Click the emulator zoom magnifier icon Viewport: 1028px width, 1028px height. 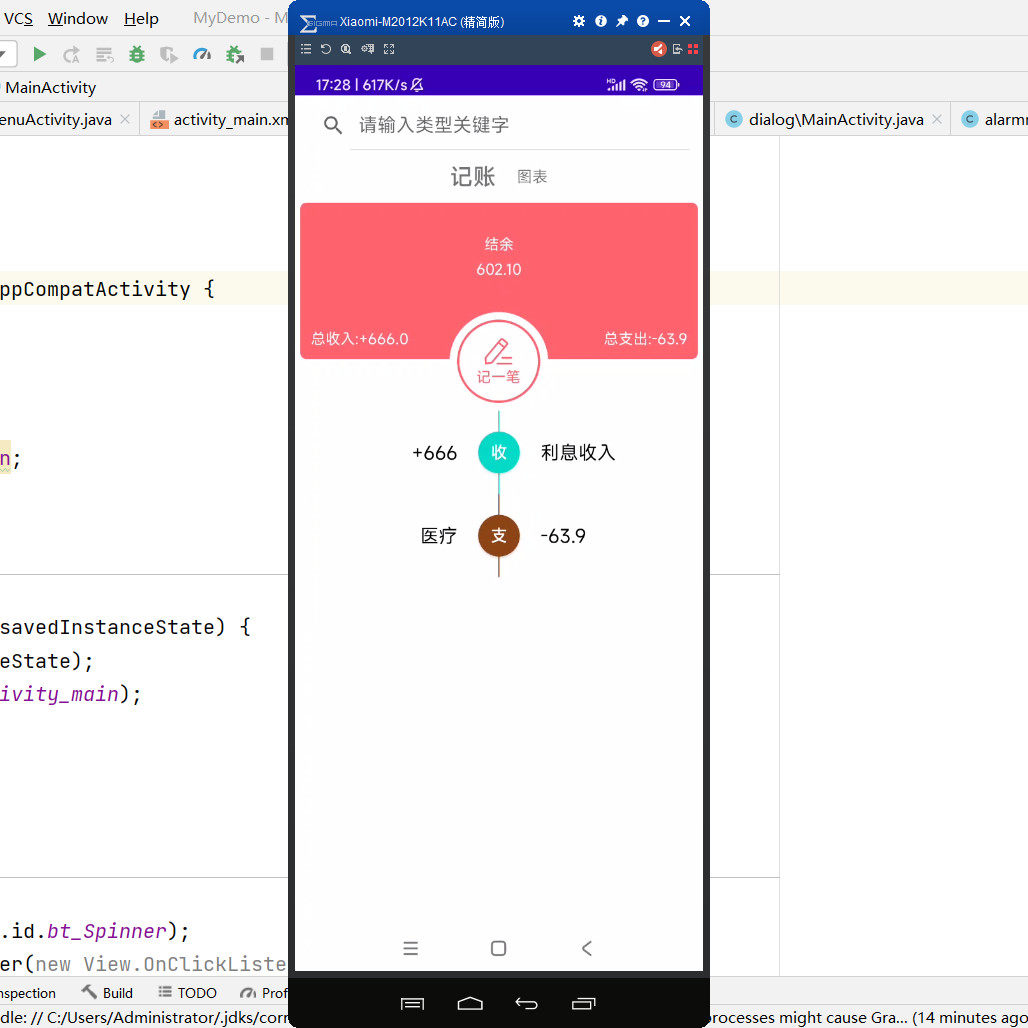tap(345, 47)
